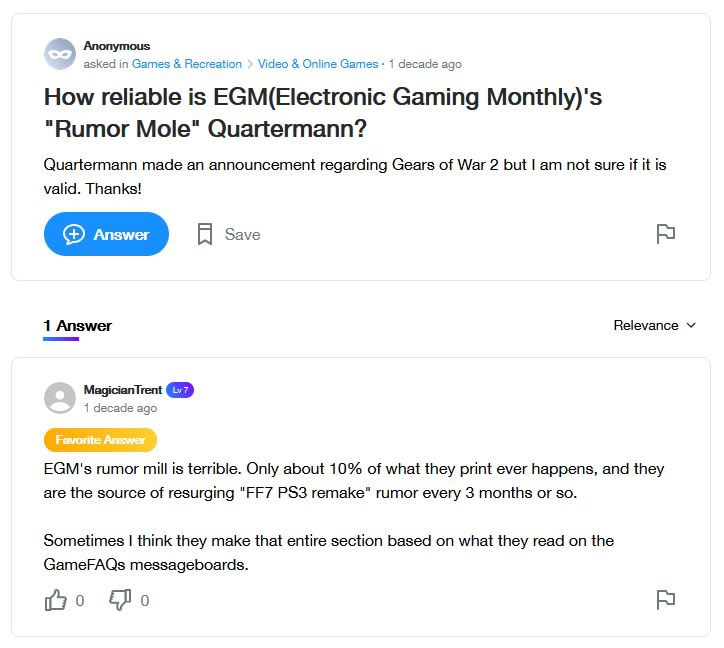Click the plus speech bubble icon in the Answer button
The width and height of the screenshot is (724, 648).
point(74,234)
